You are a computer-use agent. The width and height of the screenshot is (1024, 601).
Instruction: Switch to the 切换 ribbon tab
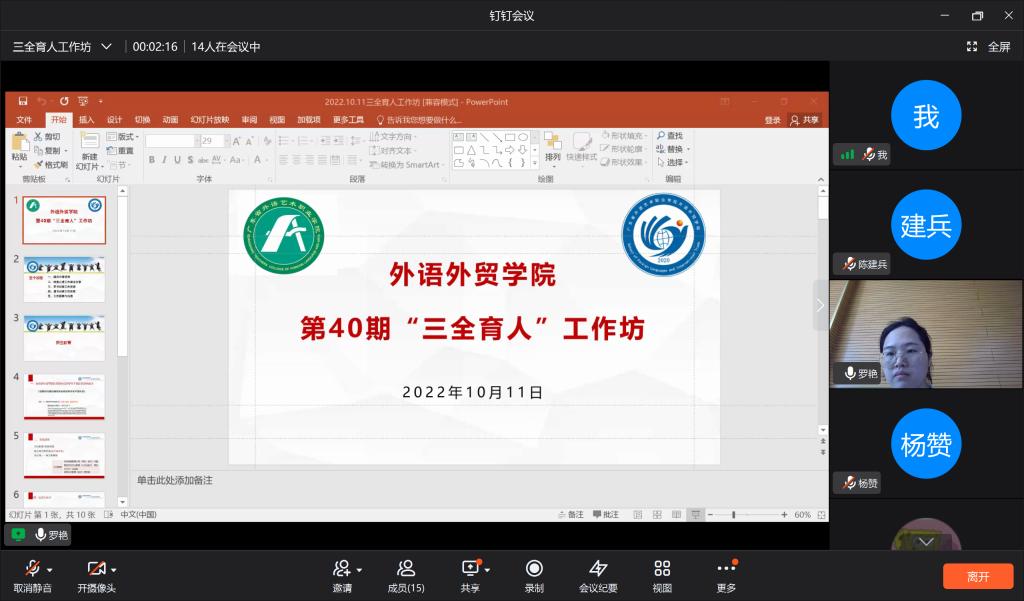pos(142,120)
